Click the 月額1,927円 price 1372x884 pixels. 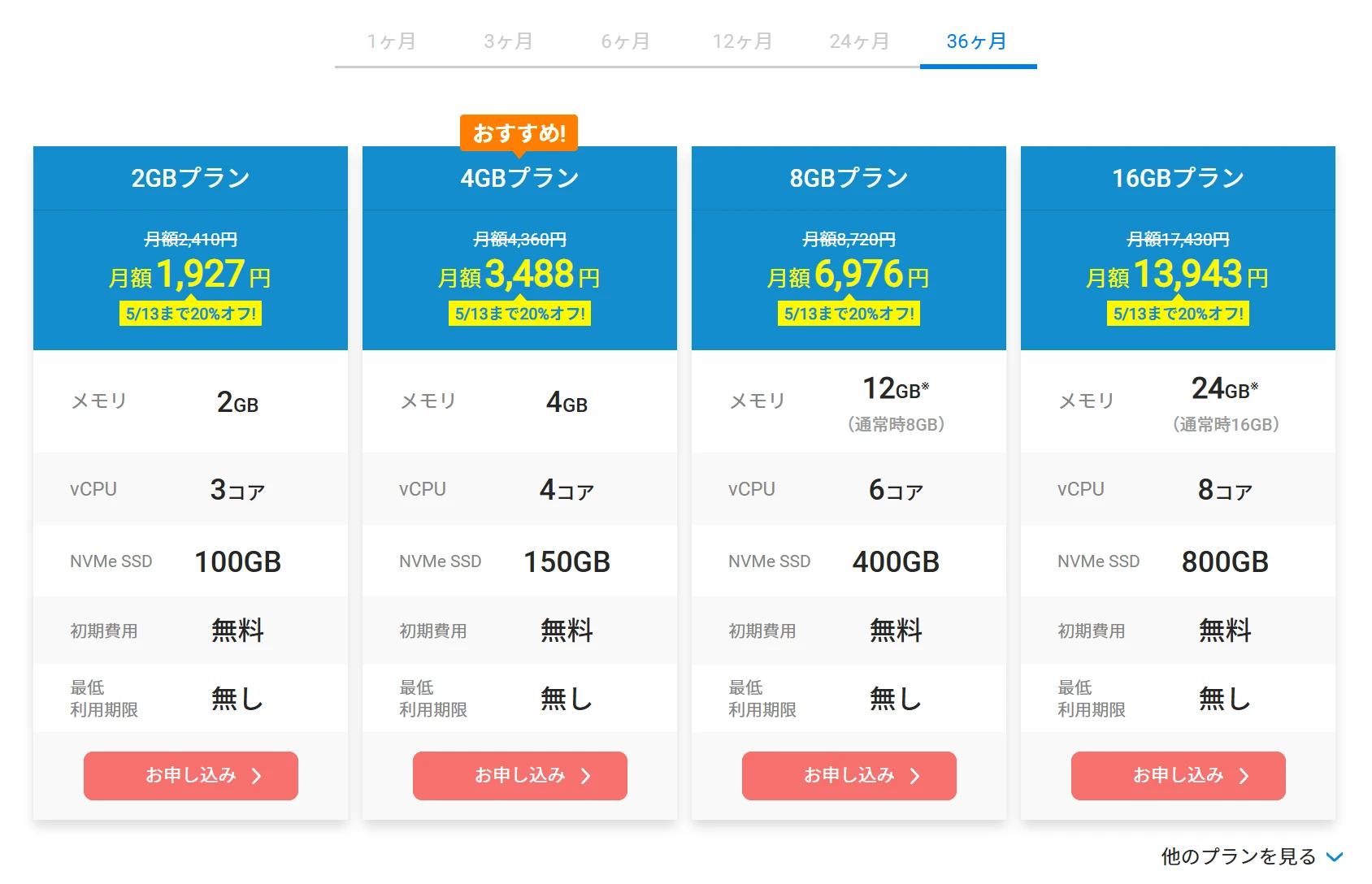(x=190, y=275)
